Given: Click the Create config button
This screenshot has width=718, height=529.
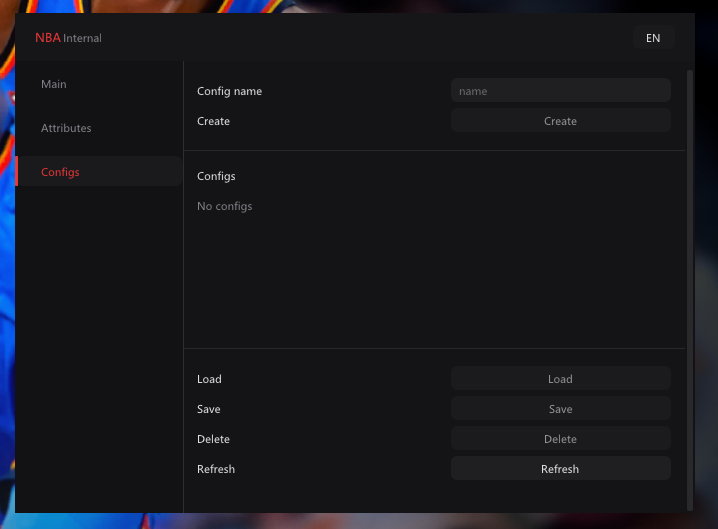Looking at the screenshot, I should (x=560, y=121).
